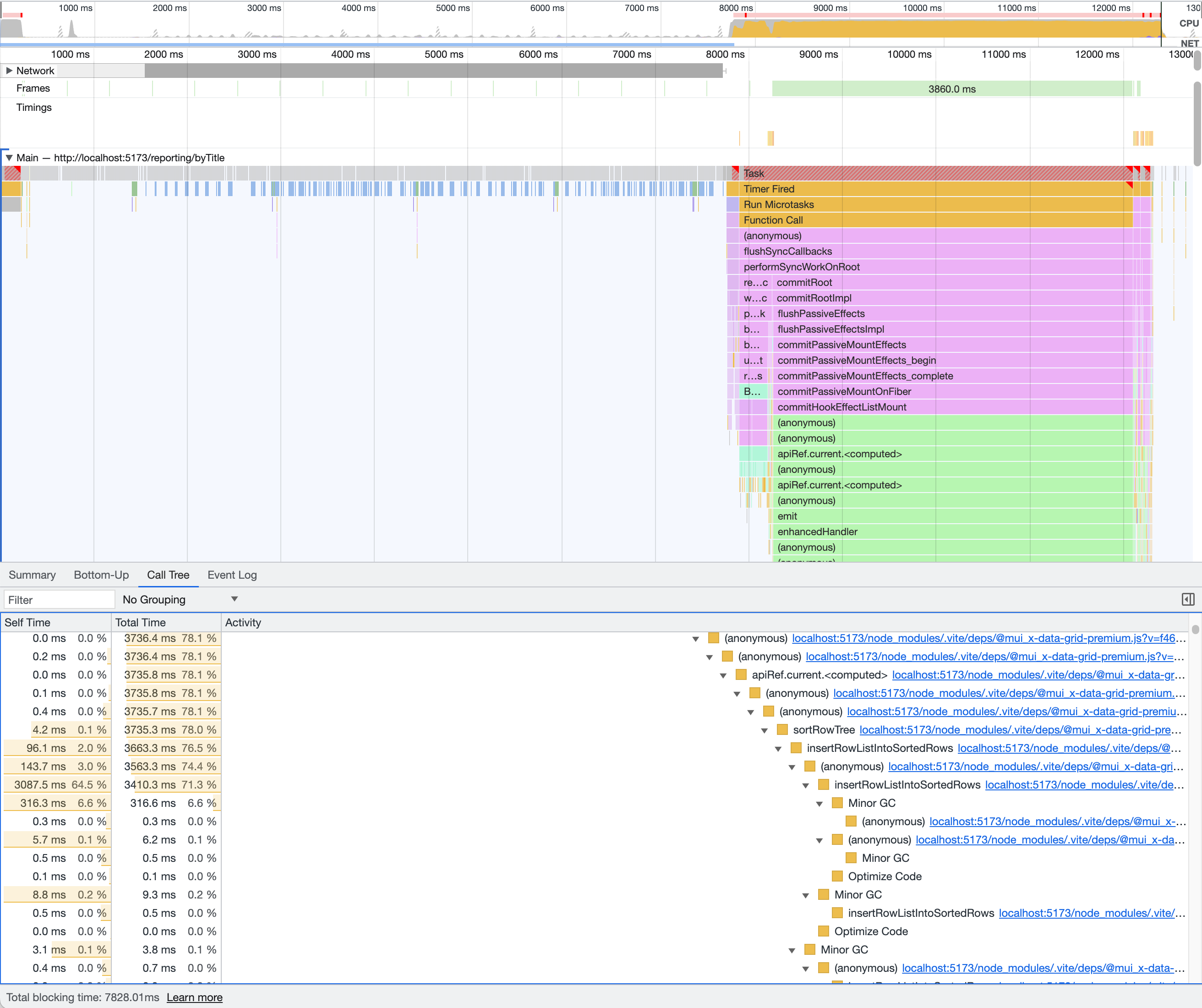Expand the Network track

click(x=9, y=71)
